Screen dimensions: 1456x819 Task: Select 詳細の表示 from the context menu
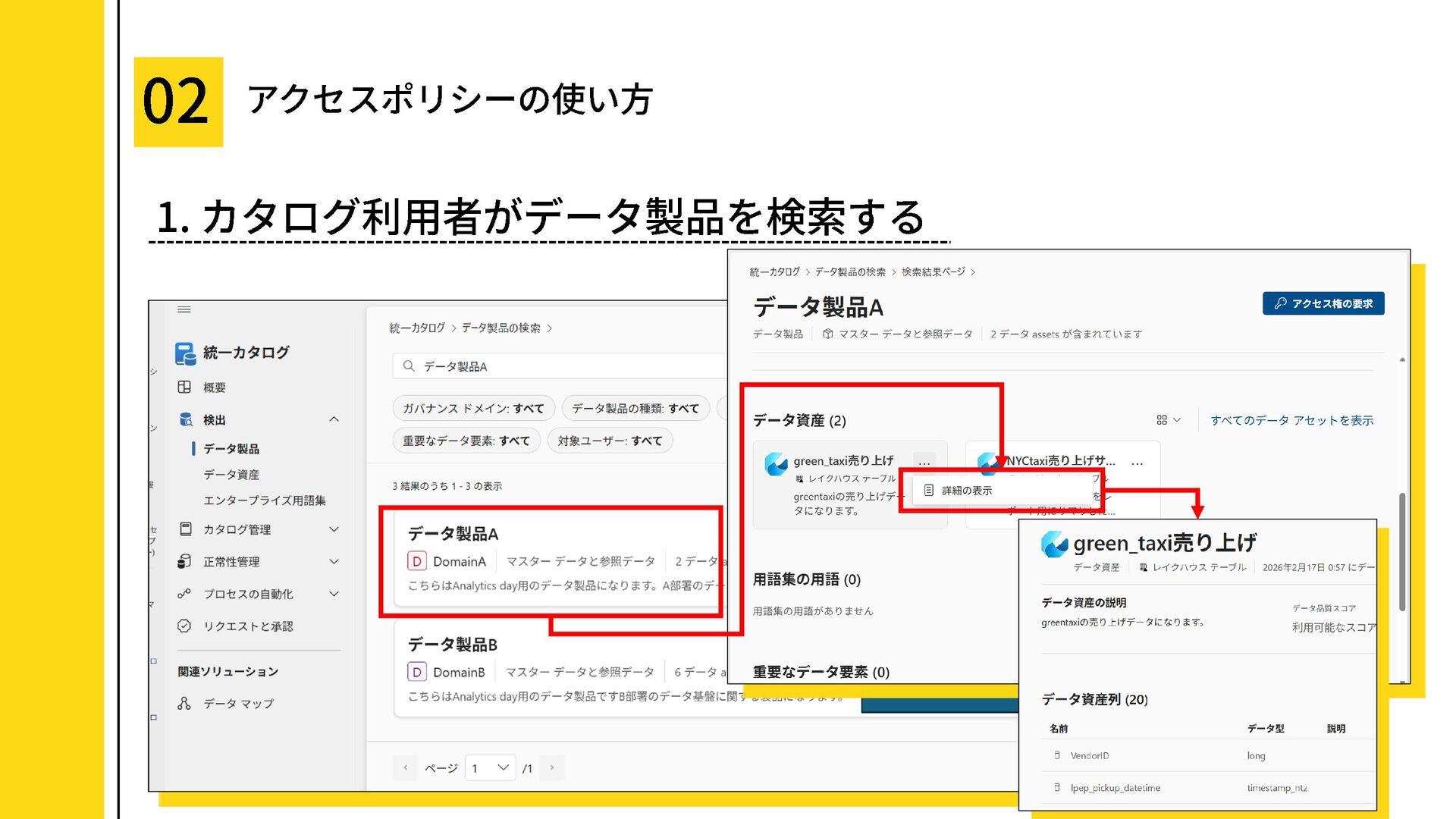[x=966, y=491]
